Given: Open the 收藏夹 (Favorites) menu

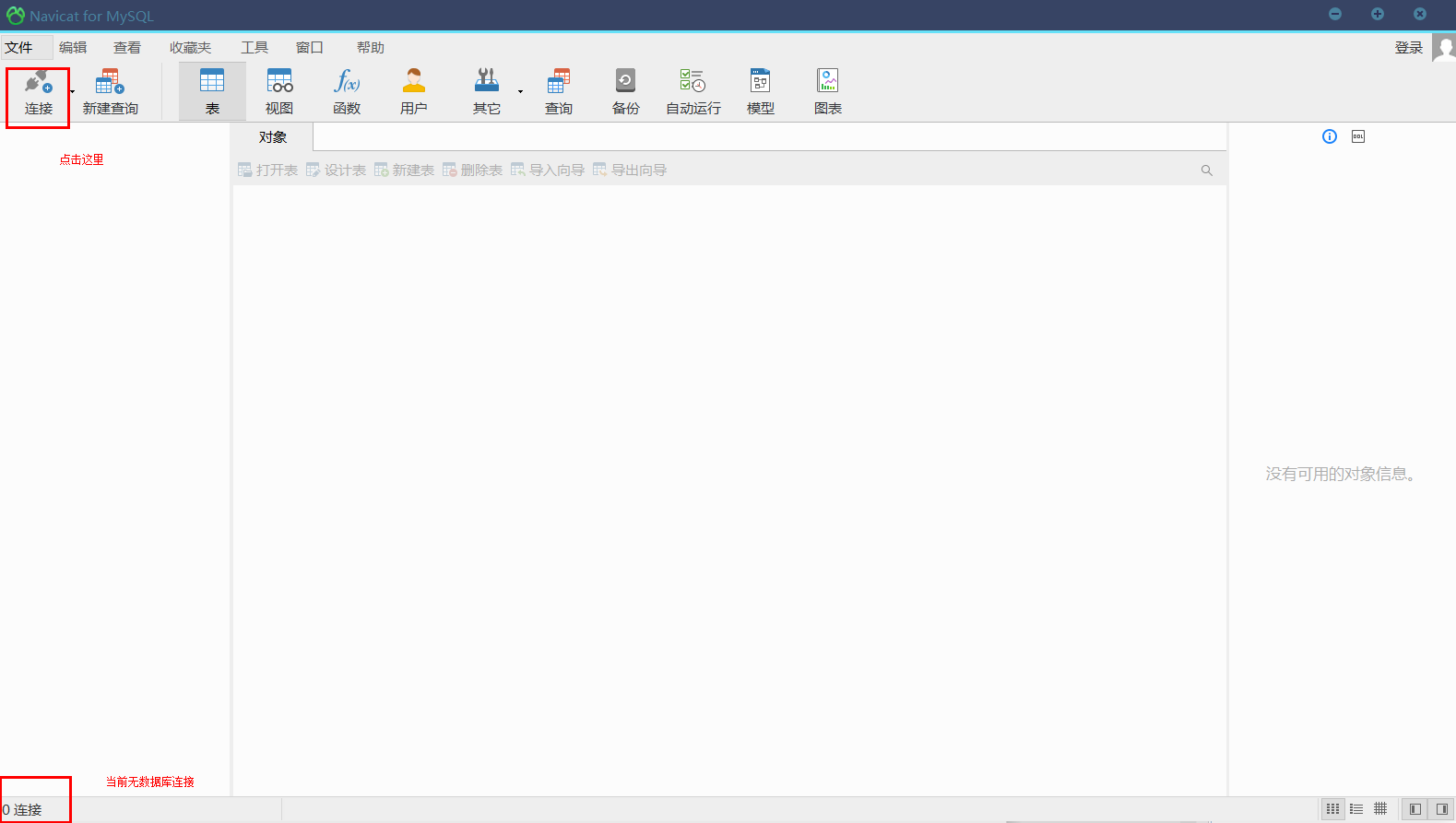Looking at the screenshot, I should (x=190, y=48).
